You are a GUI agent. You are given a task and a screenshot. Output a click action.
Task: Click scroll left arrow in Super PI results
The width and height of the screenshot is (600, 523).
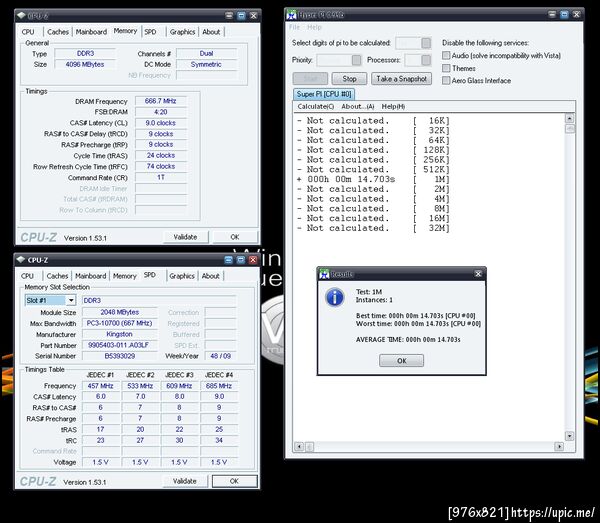[x=299, y=446]
